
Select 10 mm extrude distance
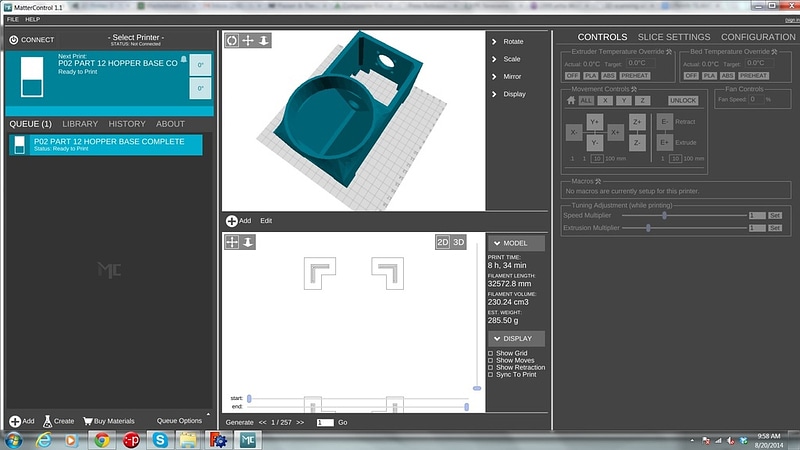675,159
